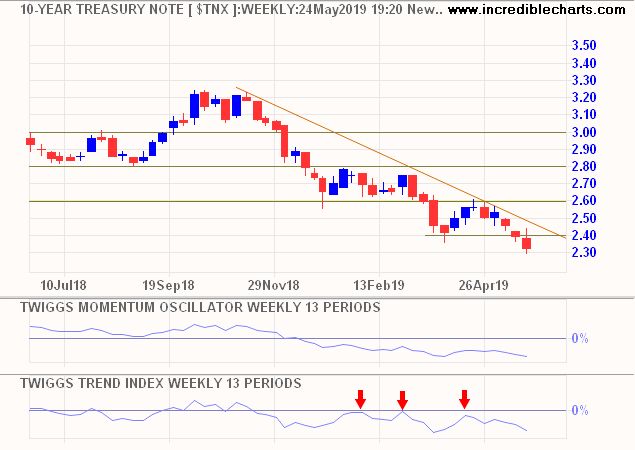Screen dimensions: 635x450
Task: Click the 29Nov18 date label
Action: (273, 285)
